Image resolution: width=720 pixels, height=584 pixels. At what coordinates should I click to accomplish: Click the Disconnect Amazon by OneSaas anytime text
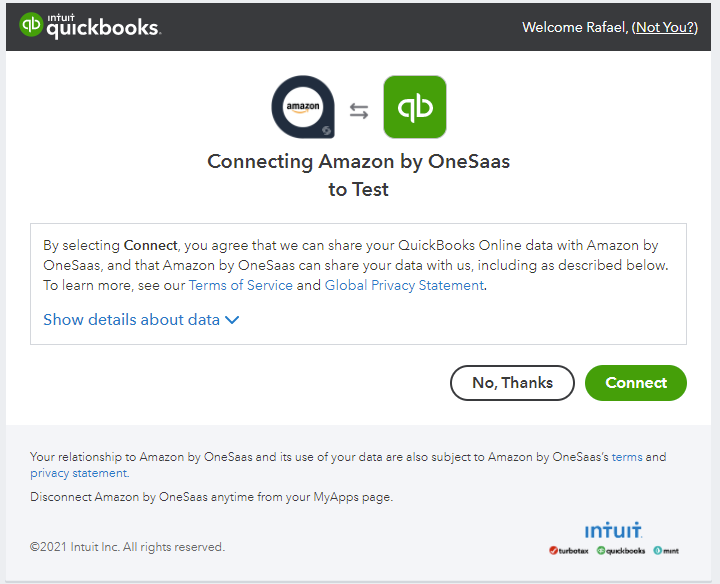point(212,497)
